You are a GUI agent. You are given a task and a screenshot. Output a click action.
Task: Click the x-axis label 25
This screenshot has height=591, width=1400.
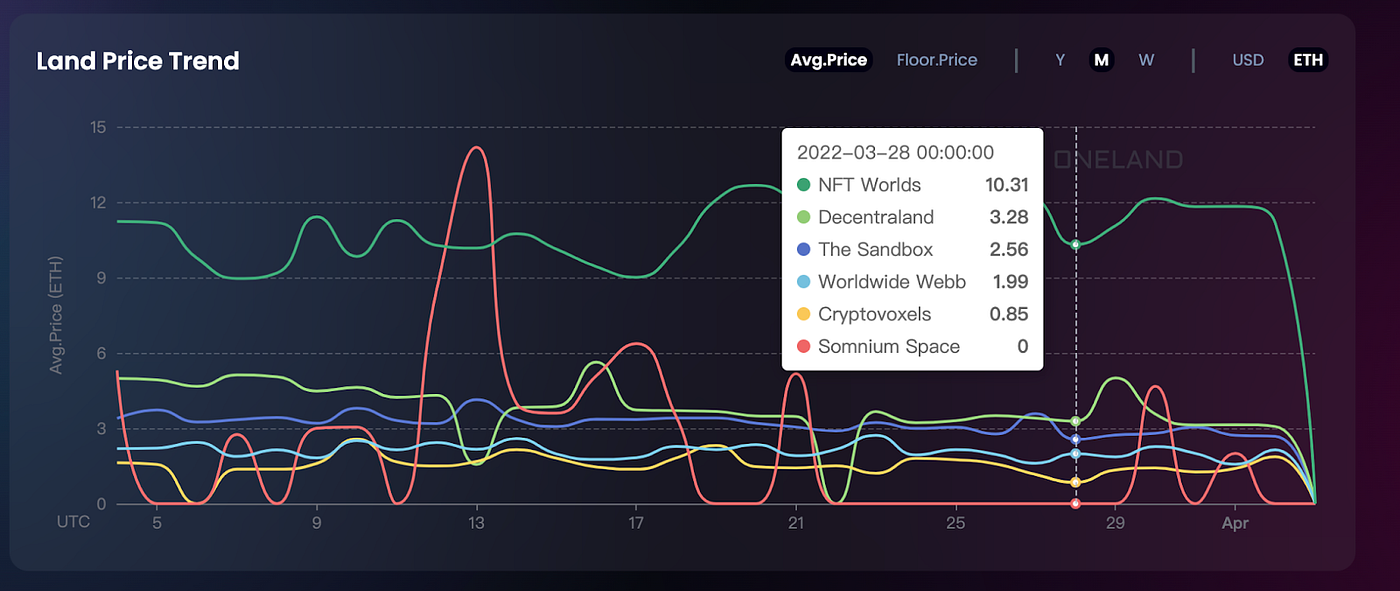click(x=955, y=523)
